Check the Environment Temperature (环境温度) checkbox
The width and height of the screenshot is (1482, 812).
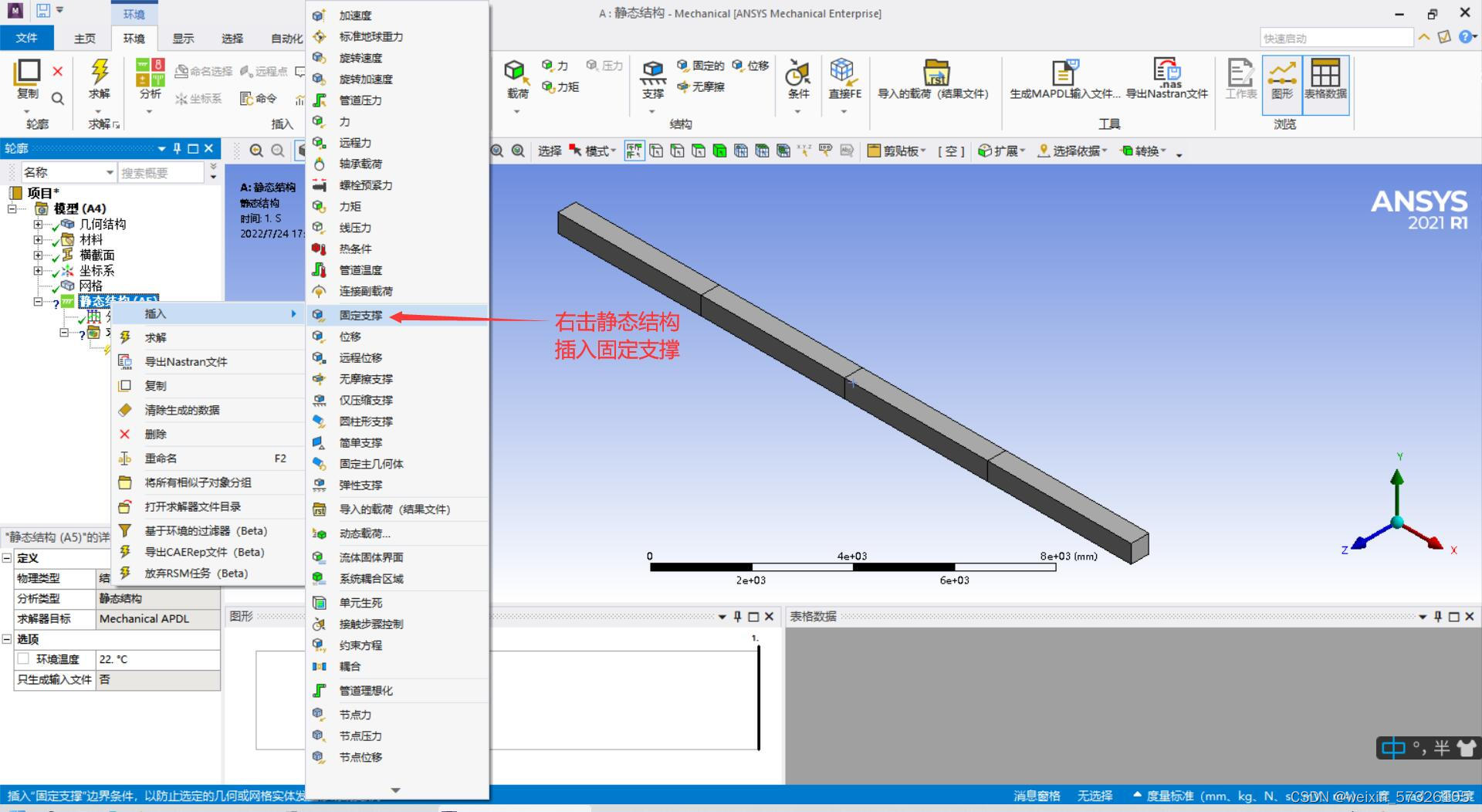point(24,658)
